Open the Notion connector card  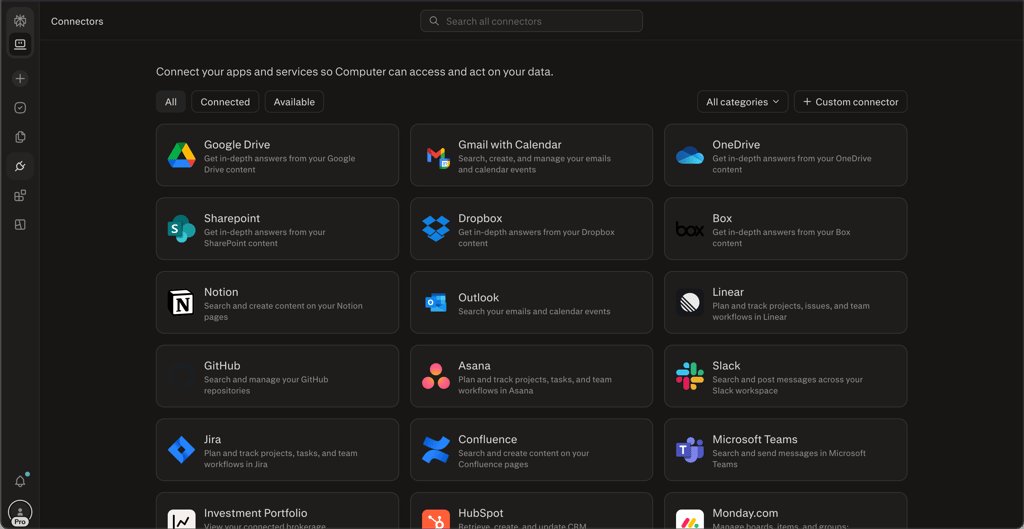coord(278,303)
